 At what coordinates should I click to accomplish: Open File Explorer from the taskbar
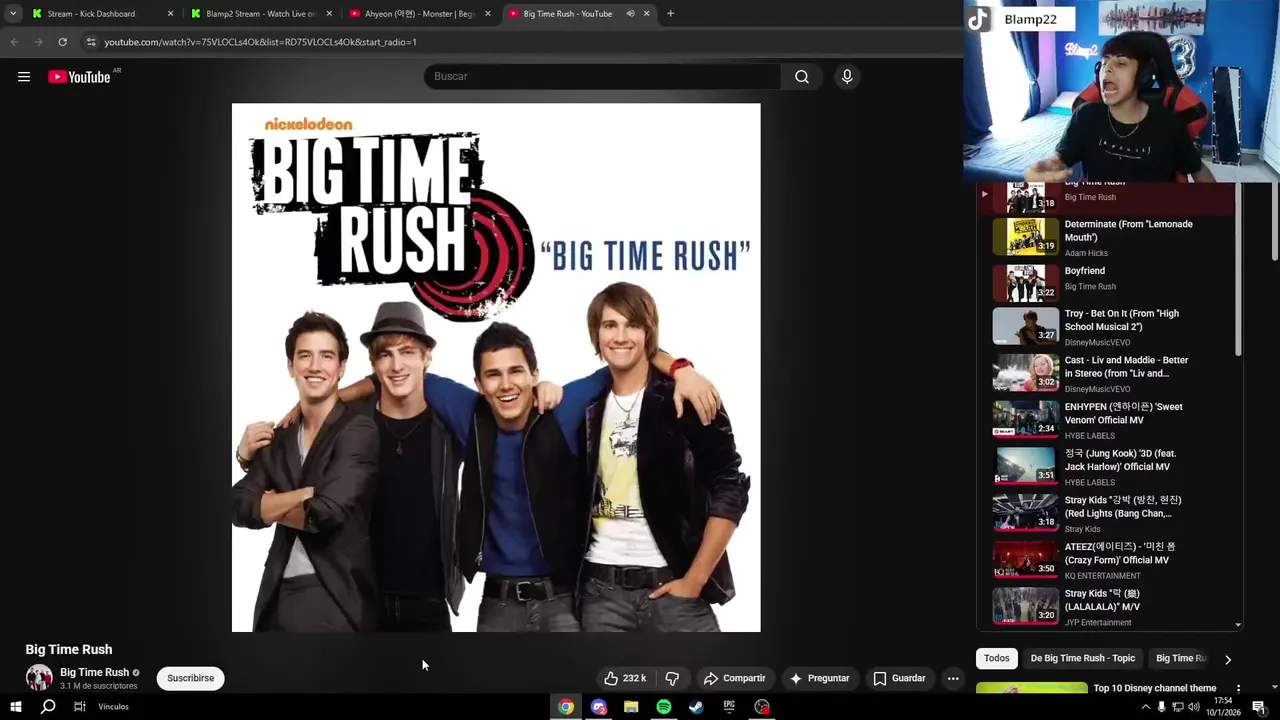(631, 707)
